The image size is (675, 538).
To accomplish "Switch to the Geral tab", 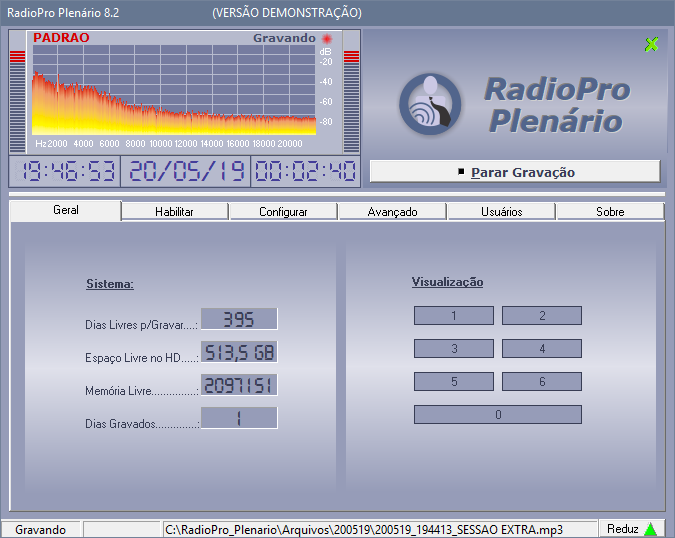I will [66, 210].
